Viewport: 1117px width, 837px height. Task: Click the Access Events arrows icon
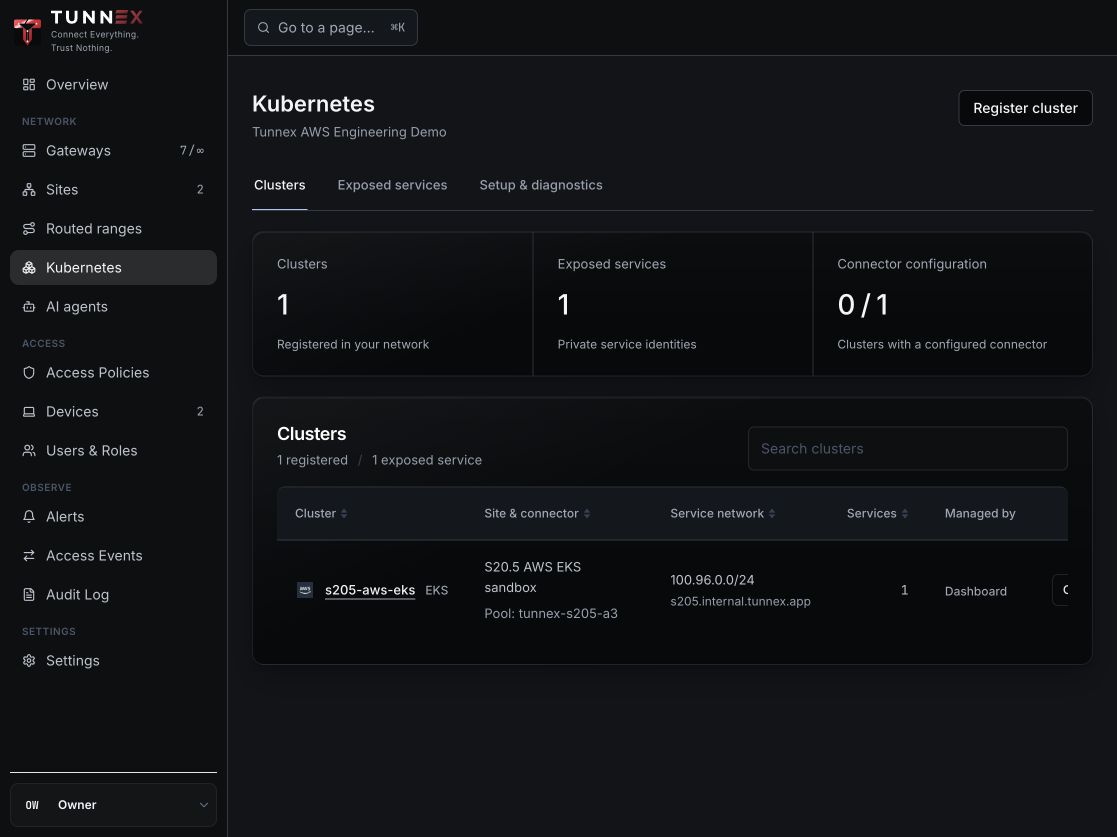pos(28,556)
